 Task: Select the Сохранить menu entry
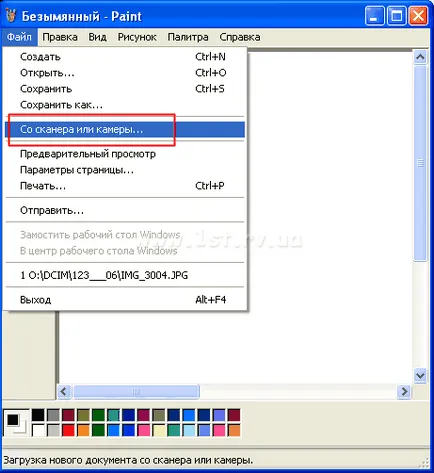[125, 89]
